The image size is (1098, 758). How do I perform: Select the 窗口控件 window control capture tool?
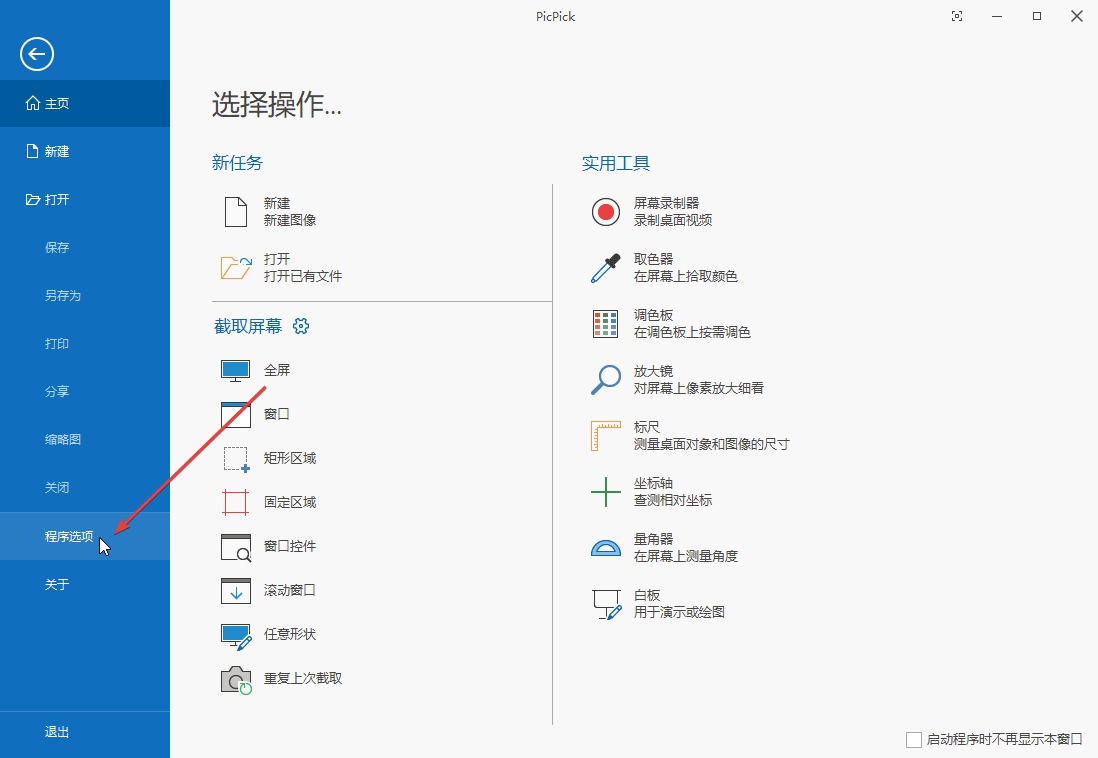(x=290, y=546)
